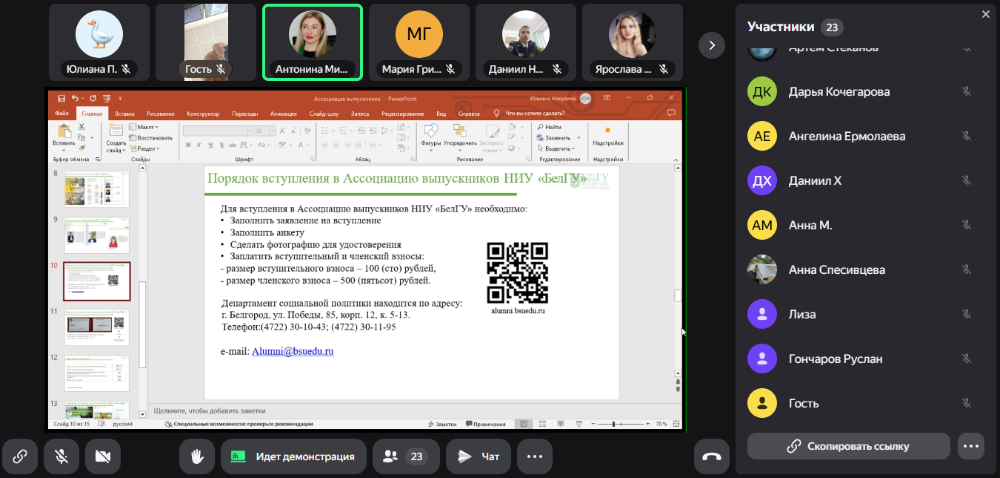1000x478 pixels.
Task: Click notes field 'Щелкните, чтобы добавить заметки'
Action: coord(210,411)
